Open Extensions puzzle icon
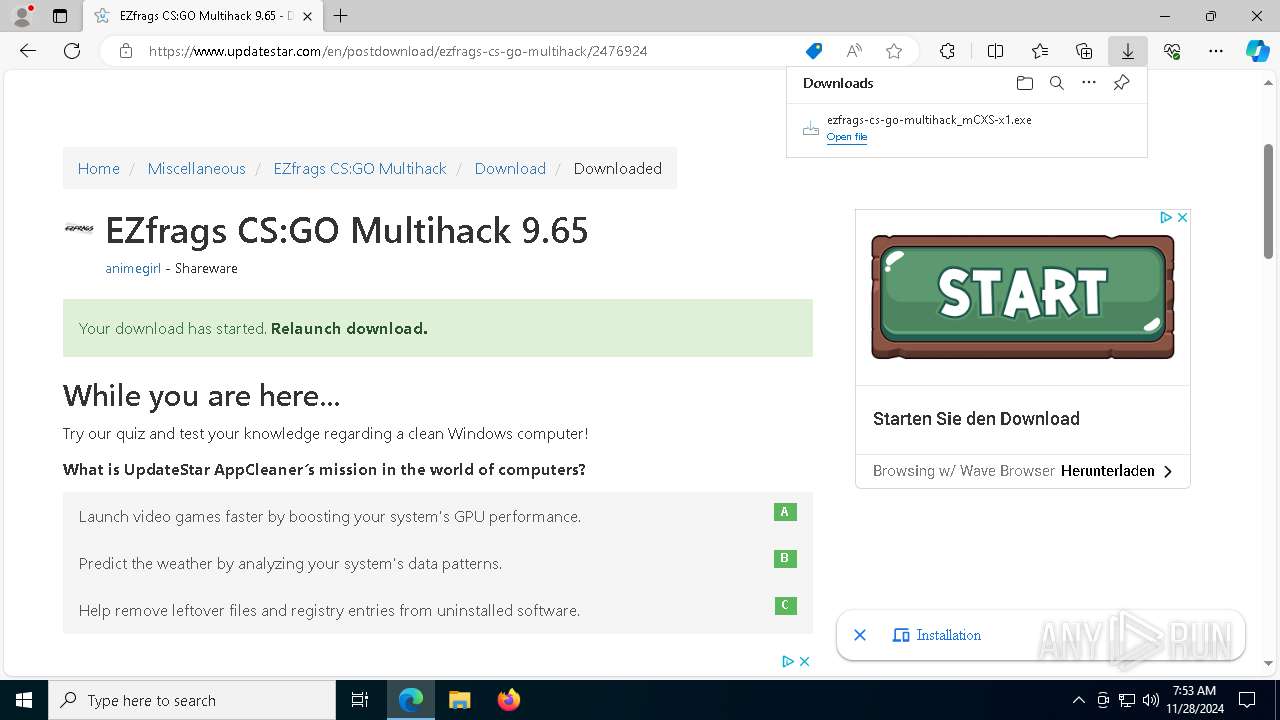This screenshot has width=1280, height=720. tap(947, 51)
